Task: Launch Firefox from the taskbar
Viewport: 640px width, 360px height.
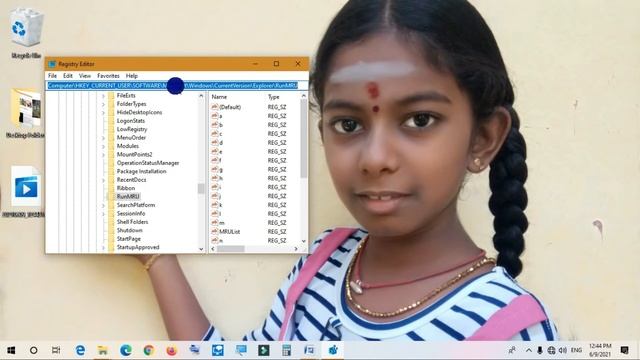Action: point(172,350)
